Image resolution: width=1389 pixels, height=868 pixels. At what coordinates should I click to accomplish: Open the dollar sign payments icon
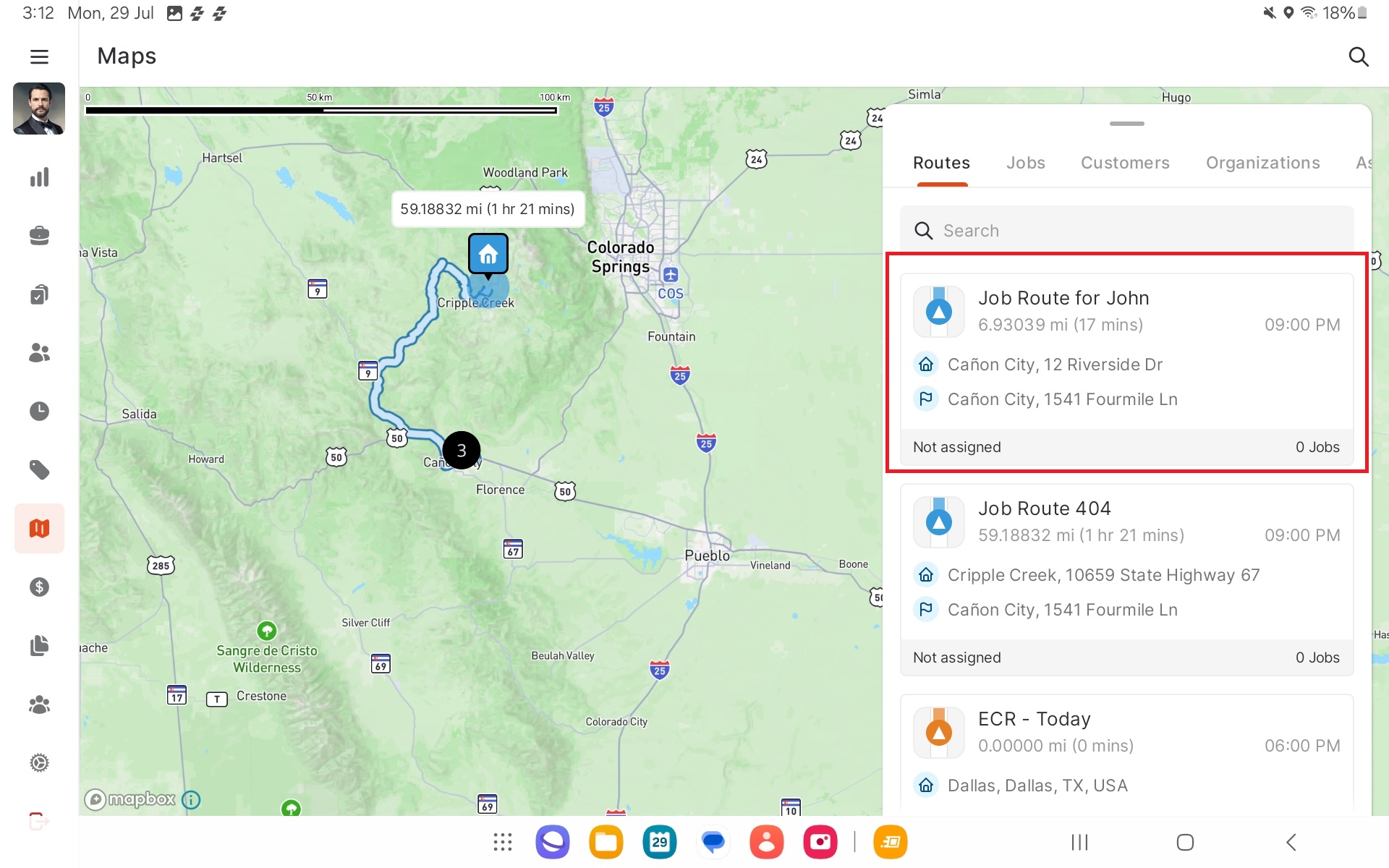(x=39, y=587)
